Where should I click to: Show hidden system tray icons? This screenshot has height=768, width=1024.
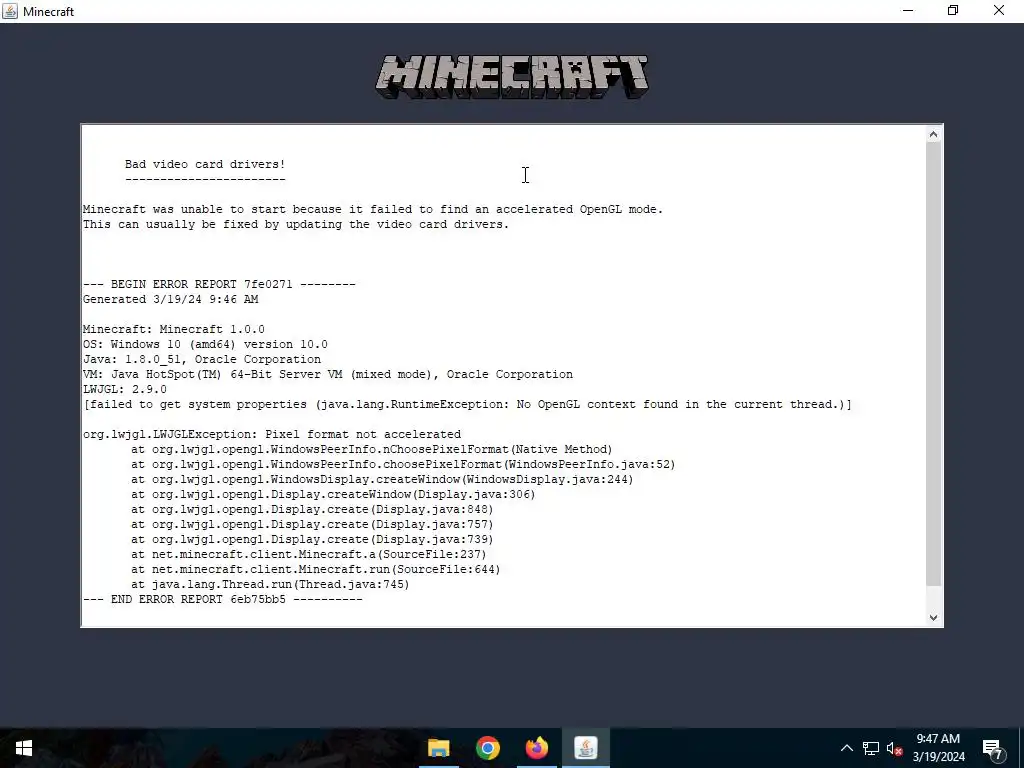coord(846,748)
